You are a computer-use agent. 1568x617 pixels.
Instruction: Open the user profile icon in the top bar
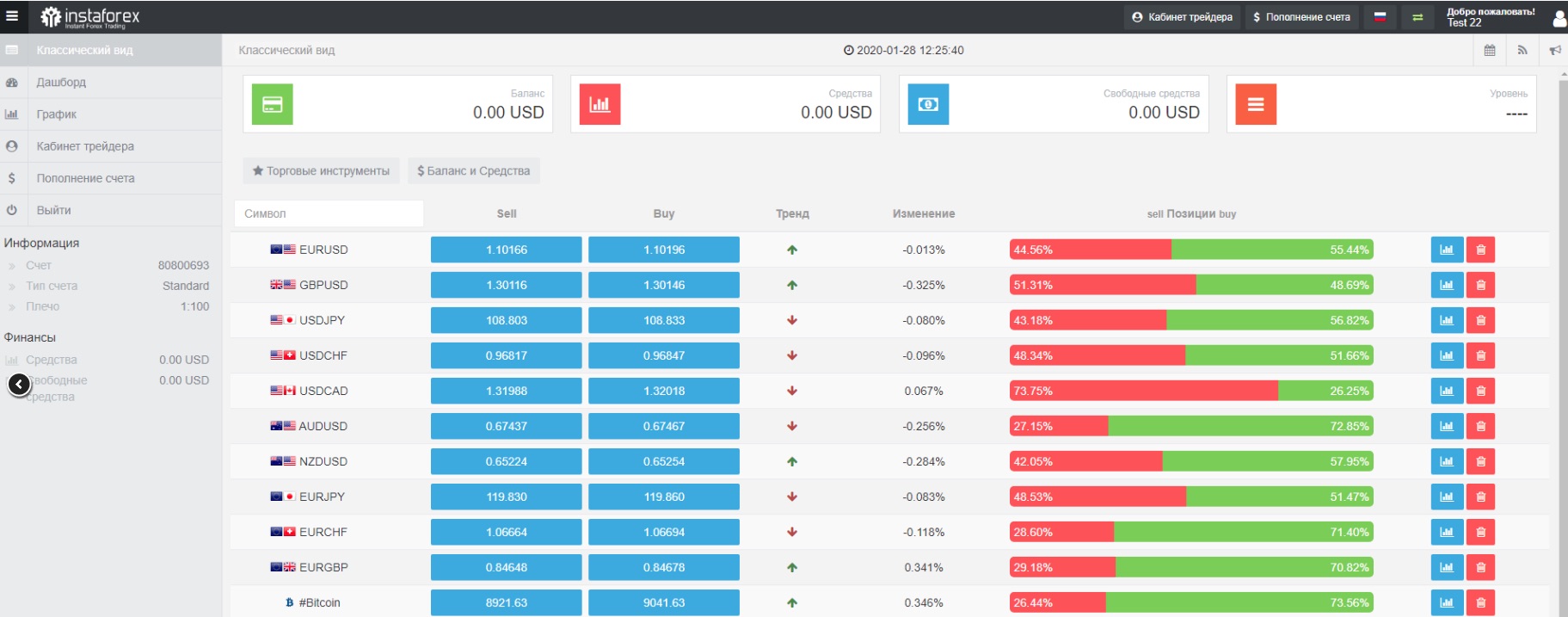(x=1559, y=18)
